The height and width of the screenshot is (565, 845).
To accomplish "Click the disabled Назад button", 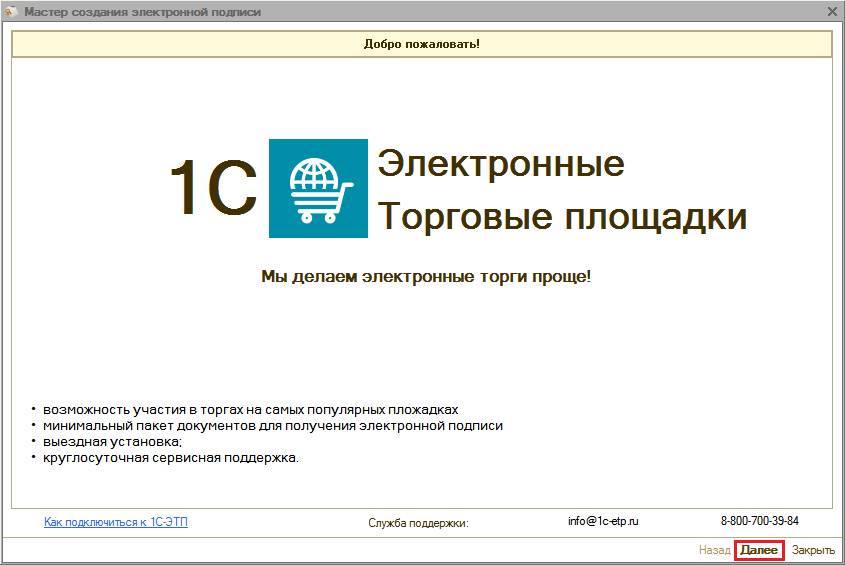I will [715, 550].
